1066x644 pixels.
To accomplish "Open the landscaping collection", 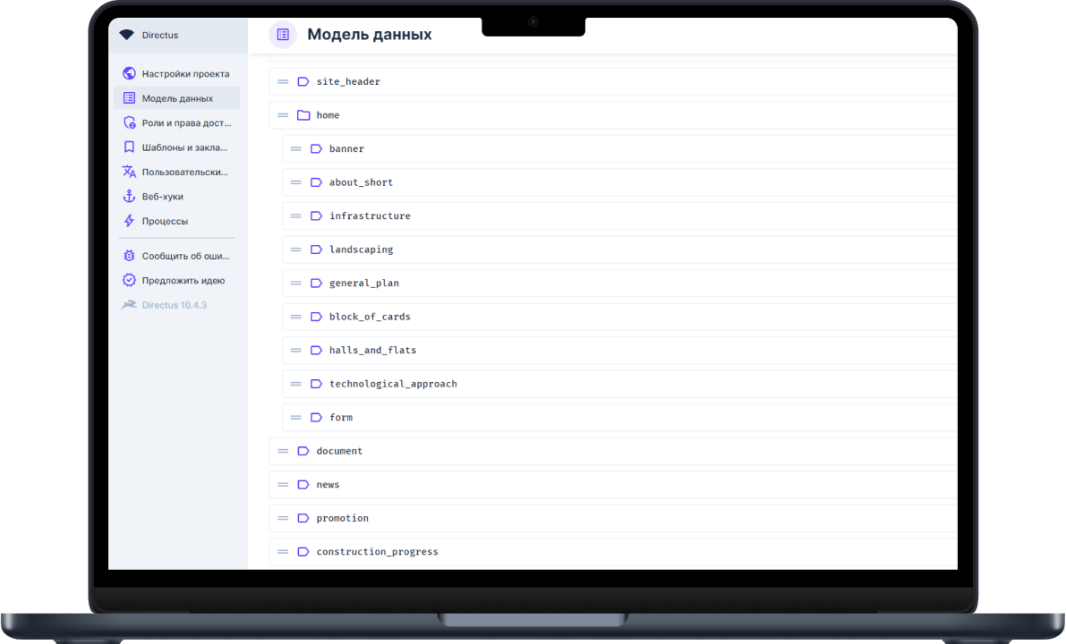I will coord(619,250).
